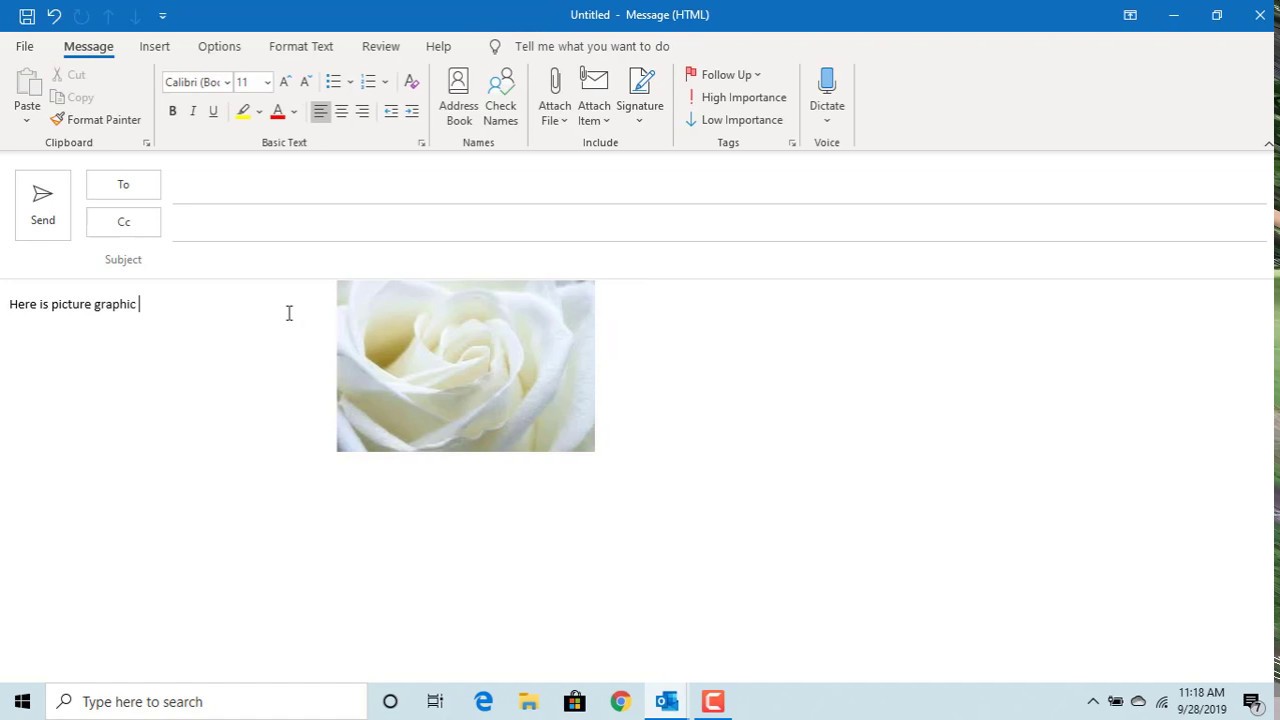Expand the Calibri font name dropdown
The image size is (1280, 720).
click(x=227, y=82)
